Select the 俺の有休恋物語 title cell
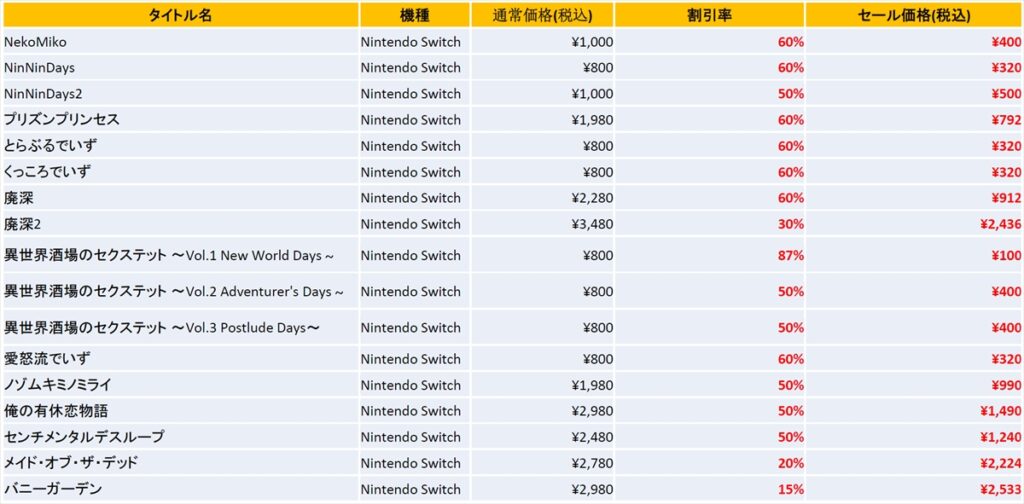The height and width of the screenshot is (504, 1024). coord(181,411)
